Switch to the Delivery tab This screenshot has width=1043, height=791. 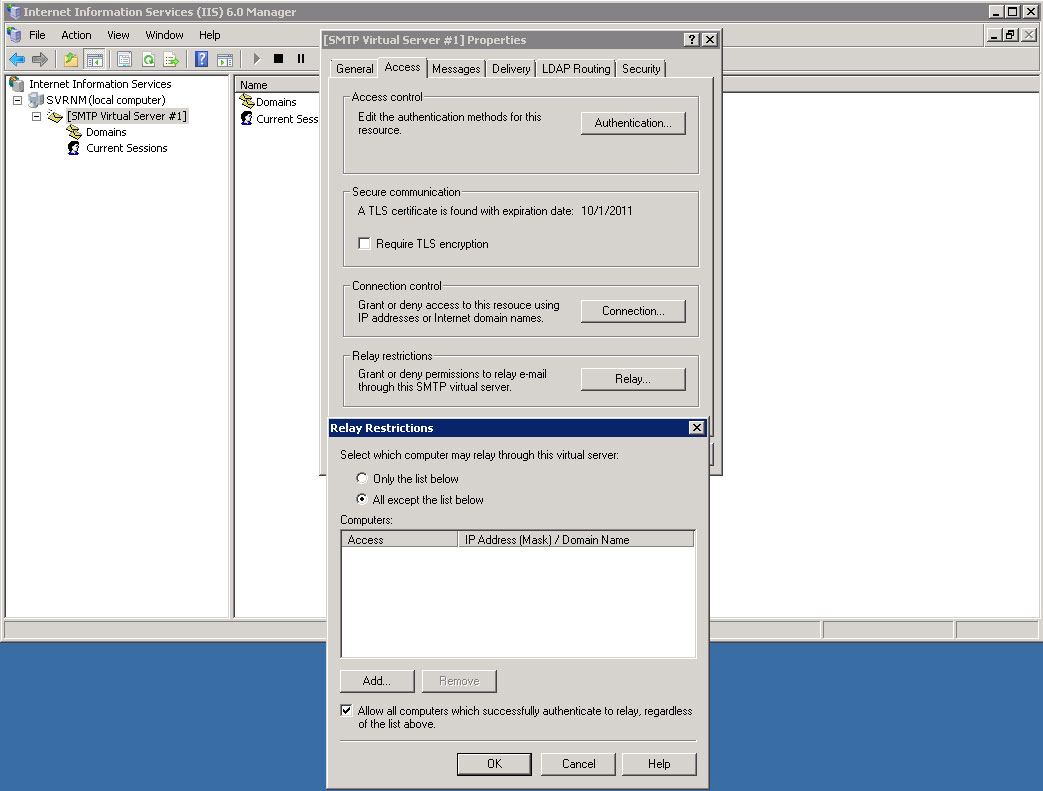[511, 69]
